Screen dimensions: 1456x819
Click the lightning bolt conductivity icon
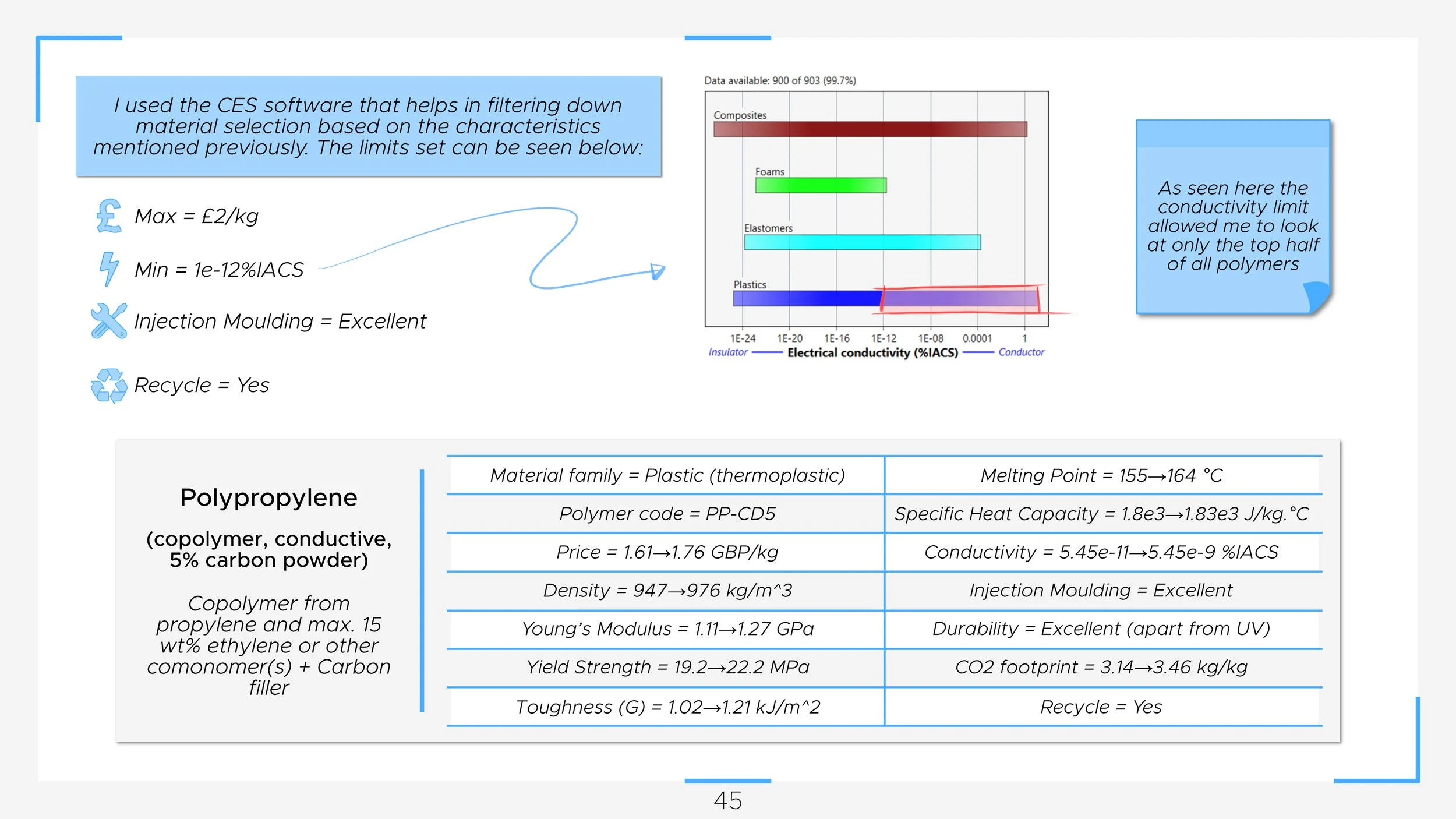click(x=108, y=269)
